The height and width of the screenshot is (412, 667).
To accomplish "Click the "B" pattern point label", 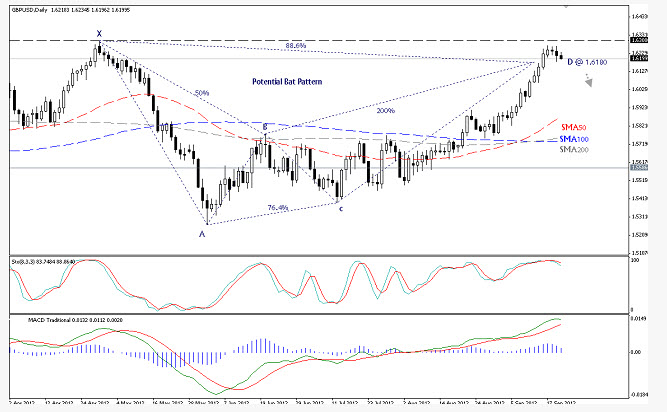I will tap(265, 127).
